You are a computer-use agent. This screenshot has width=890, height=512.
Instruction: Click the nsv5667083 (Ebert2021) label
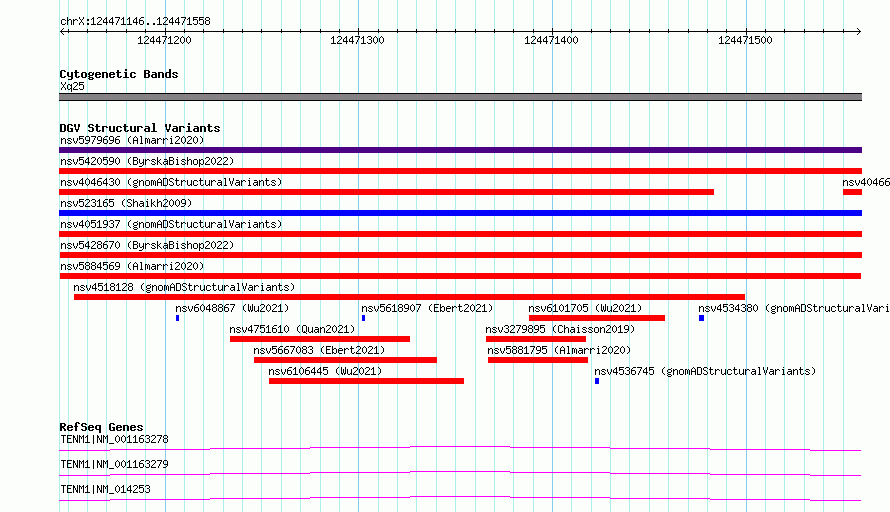click(x=319, y=350)
